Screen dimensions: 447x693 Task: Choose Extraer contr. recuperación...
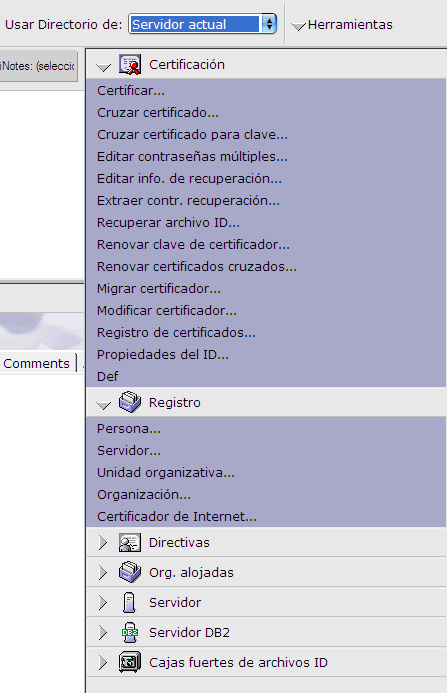point(188,201)
